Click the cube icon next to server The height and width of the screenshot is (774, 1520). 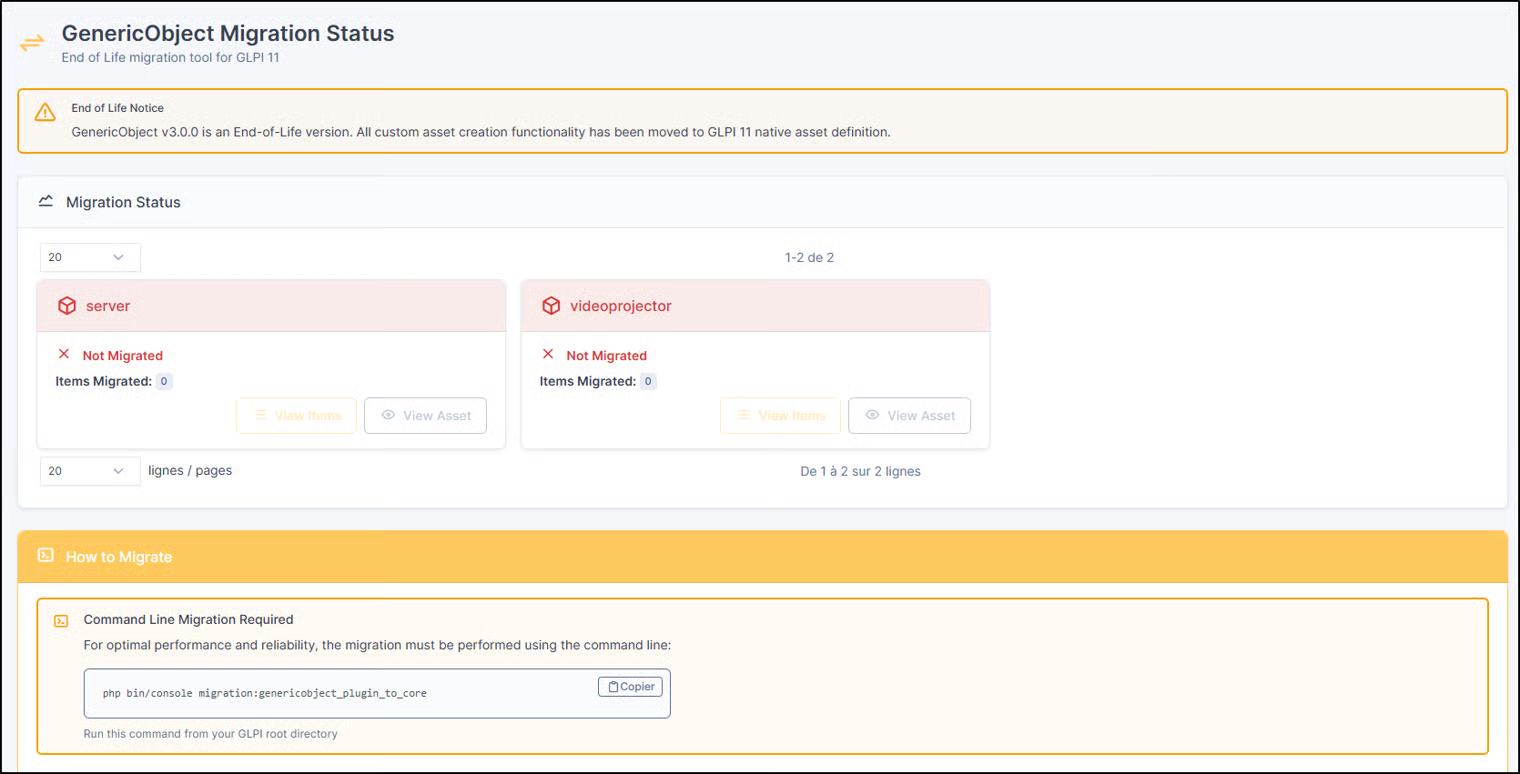click(x=67, y=306)
